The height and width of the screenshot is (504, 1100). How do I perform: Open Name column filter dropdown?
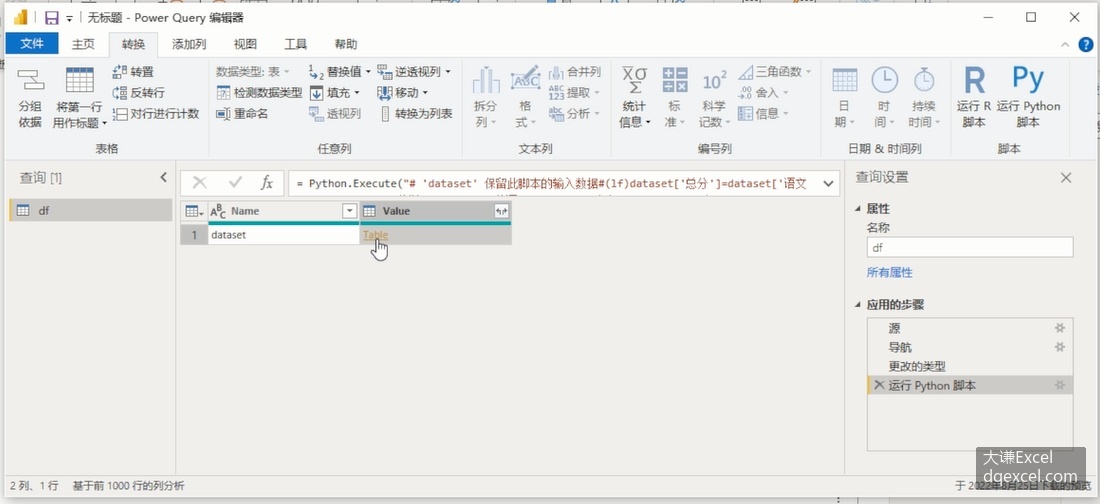coord(349,211)
